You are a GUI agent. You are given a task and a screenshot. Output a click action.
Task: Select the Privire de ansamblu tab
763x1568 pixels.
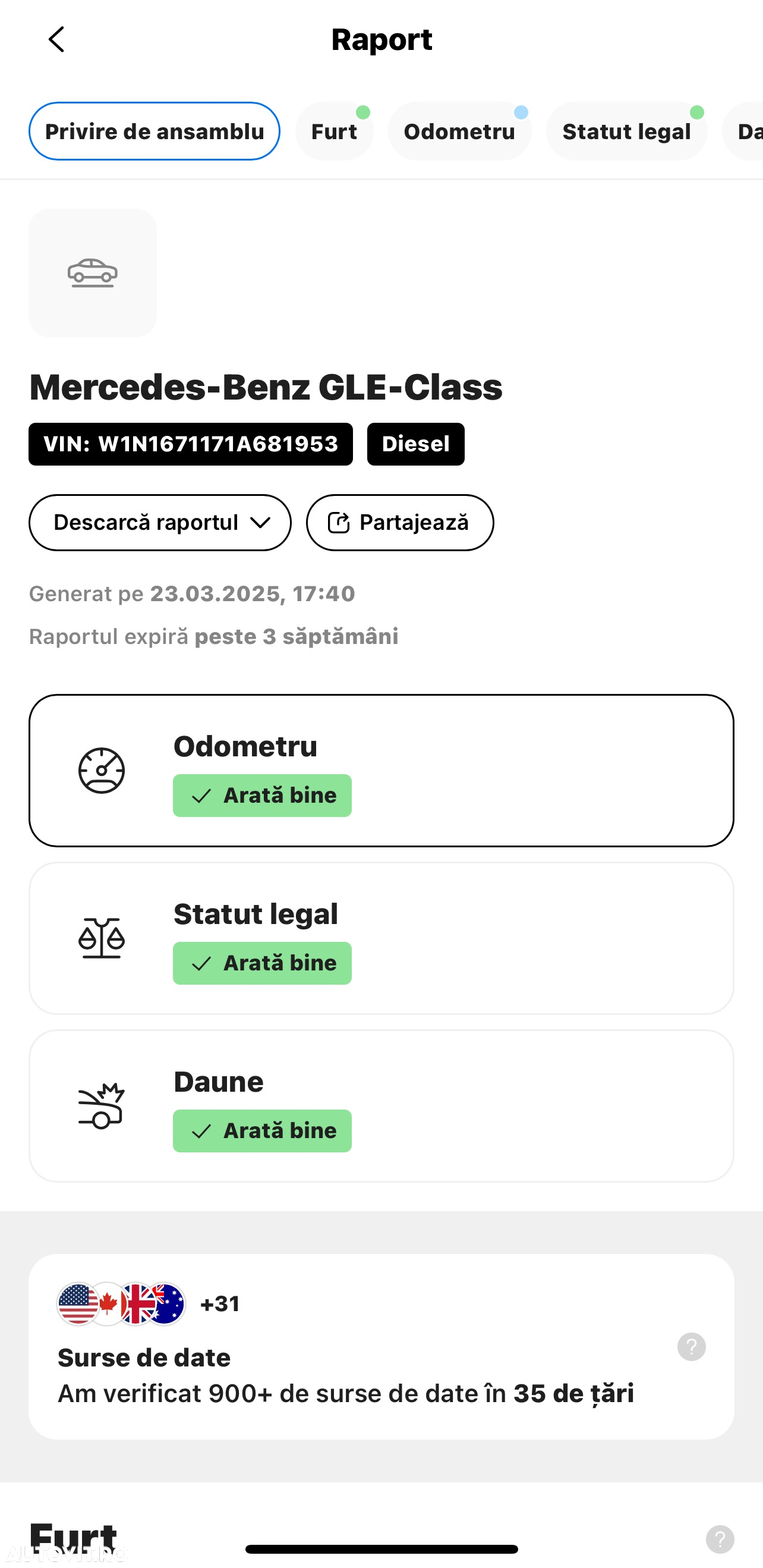(155, 131)
